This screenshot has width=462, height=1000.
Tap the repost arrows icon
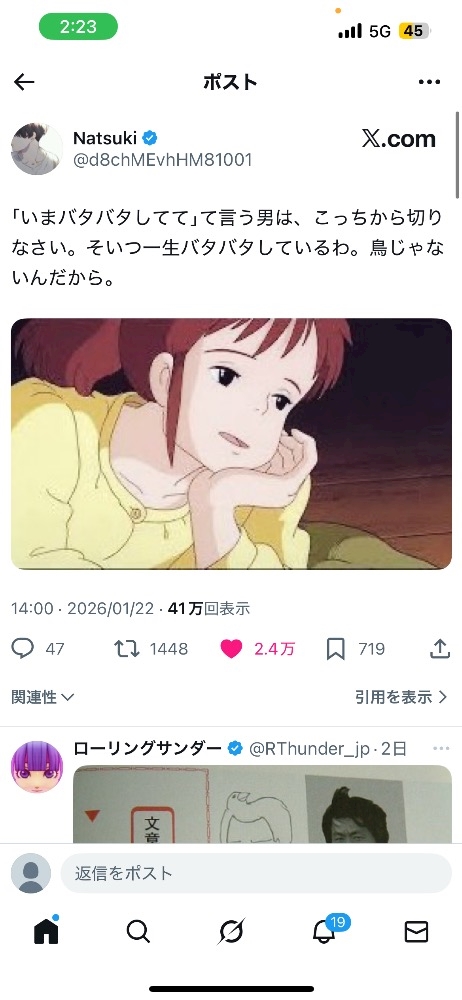[x=125, y=649]
